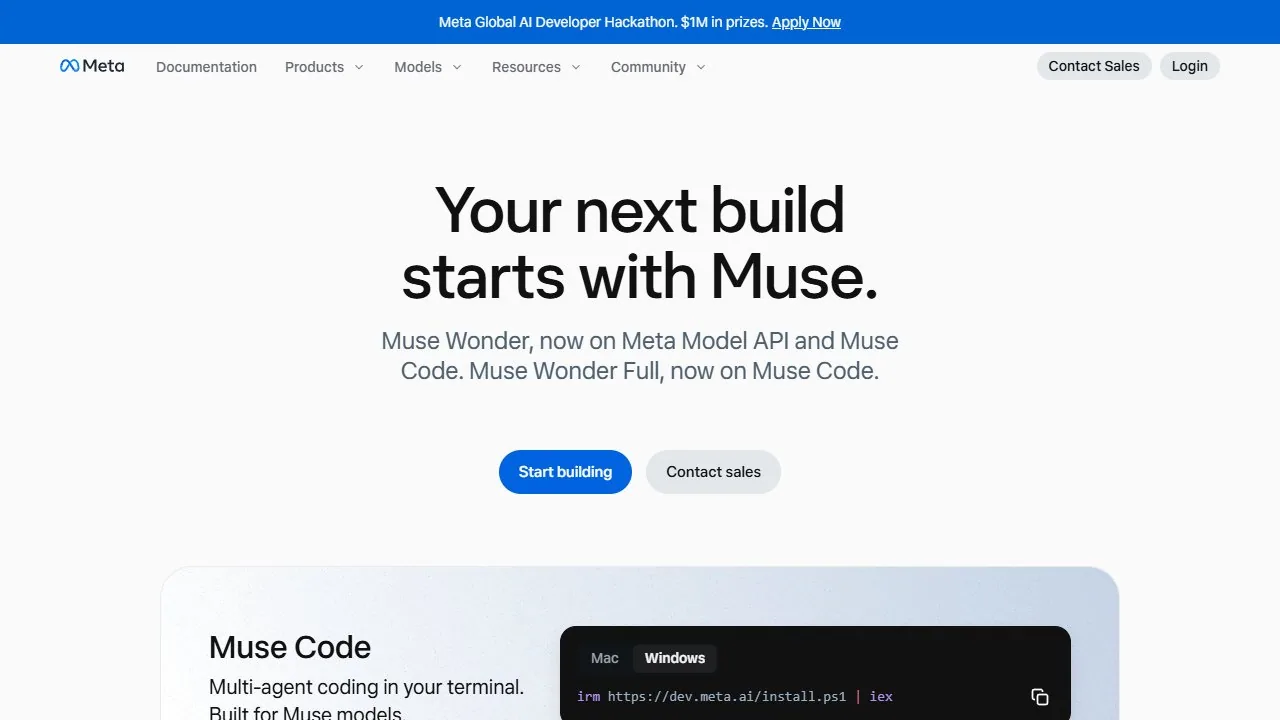Open the Documentation page
The width and height of the screenshot is (1280, 720).
tap(206, 67)
